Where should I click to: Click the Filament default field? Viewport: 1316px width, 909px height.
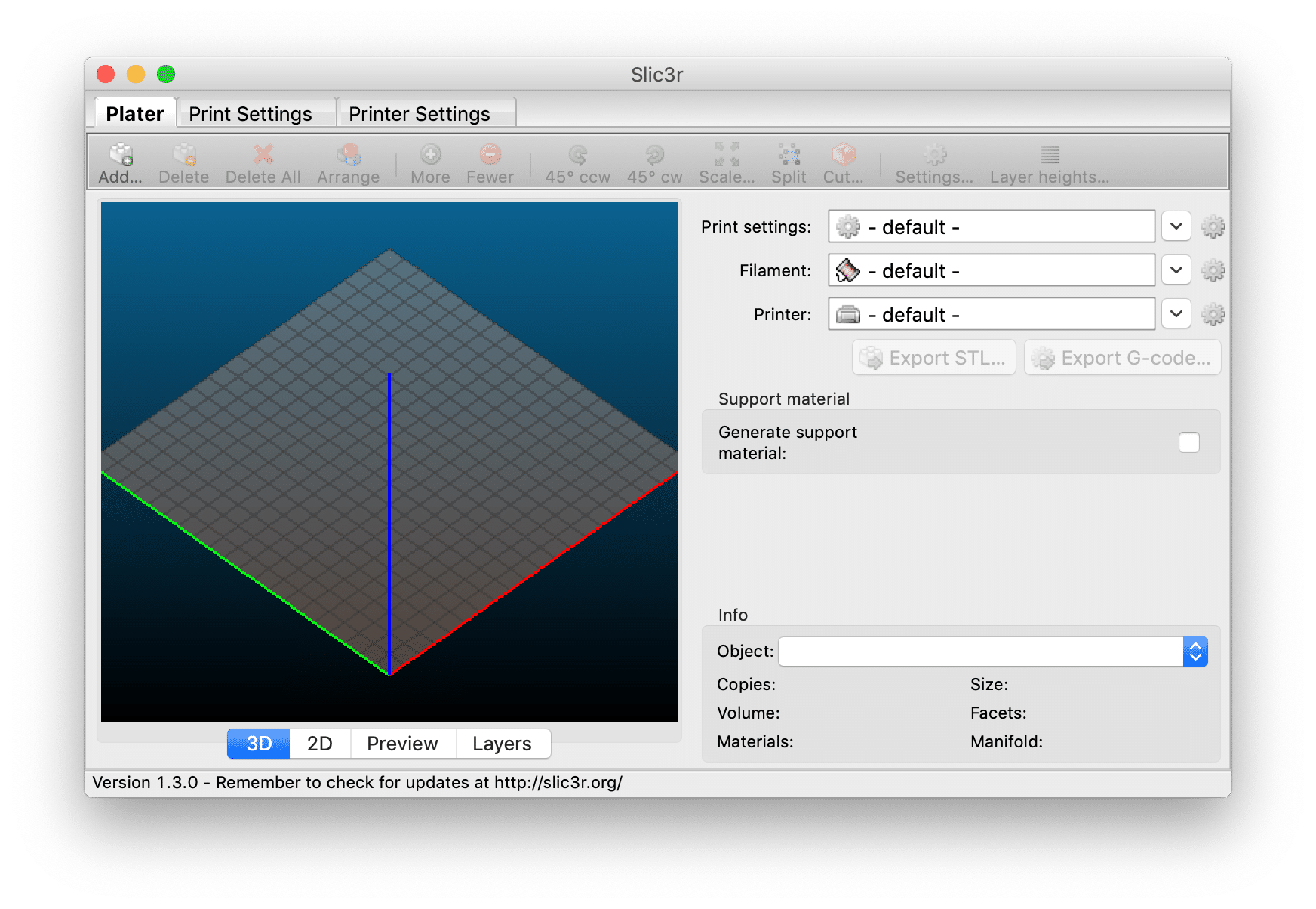(992, 270)
